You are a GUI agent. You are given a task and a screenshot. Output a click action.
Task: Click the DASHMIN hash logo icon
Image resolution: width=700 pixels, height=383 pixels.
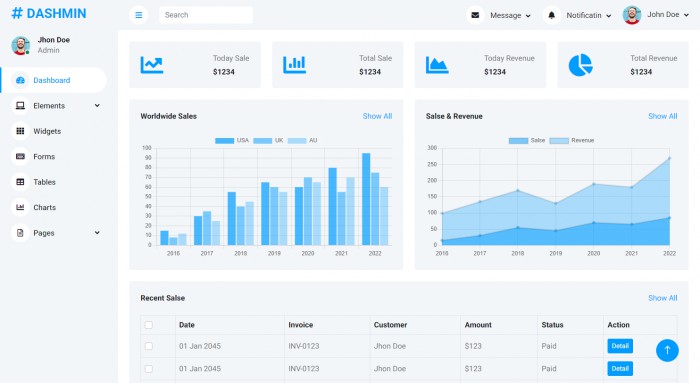click(17, 13)
